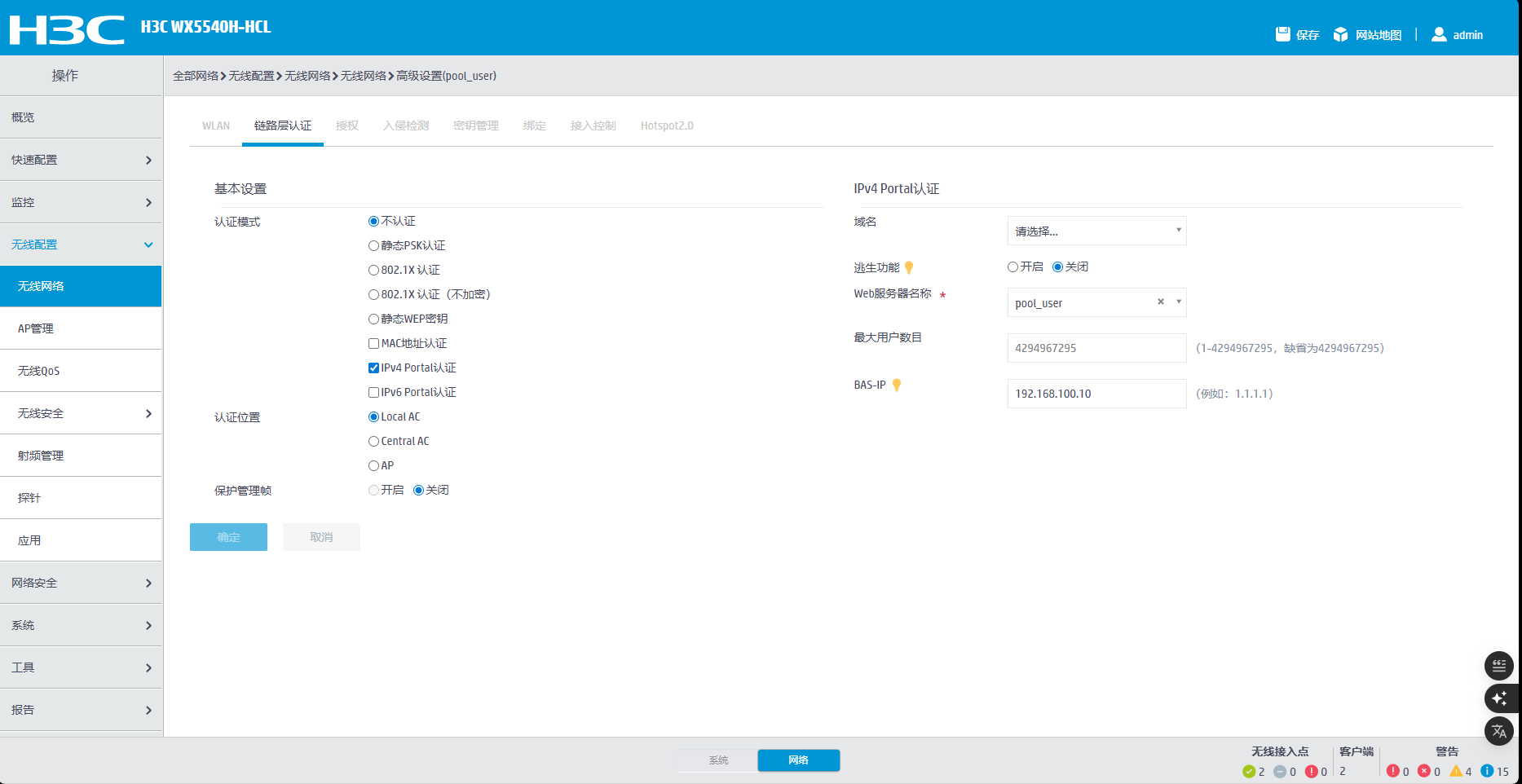Click the escape function hint bulb icon

tap(909, 268)
